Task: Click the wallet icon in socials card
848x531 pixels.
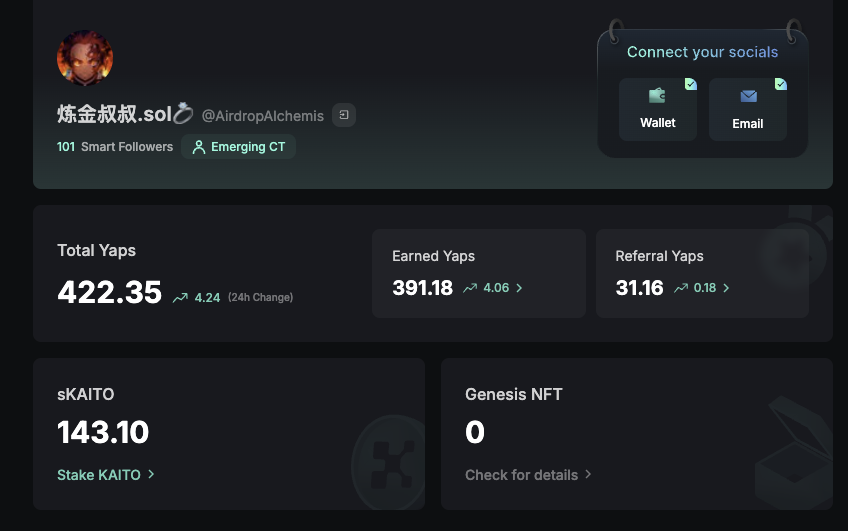Action: pyautogui.click(x=657, y=96)
